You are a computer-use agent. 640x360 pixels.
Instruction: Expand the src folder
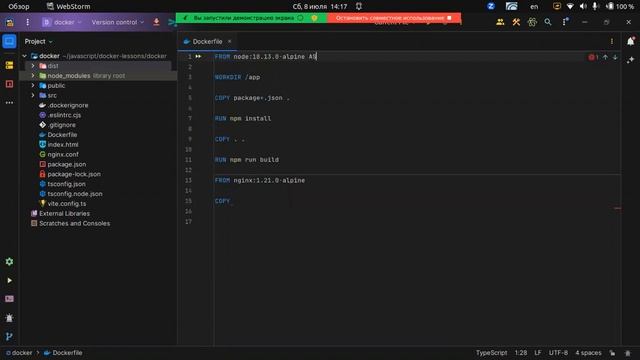(33, 95)
